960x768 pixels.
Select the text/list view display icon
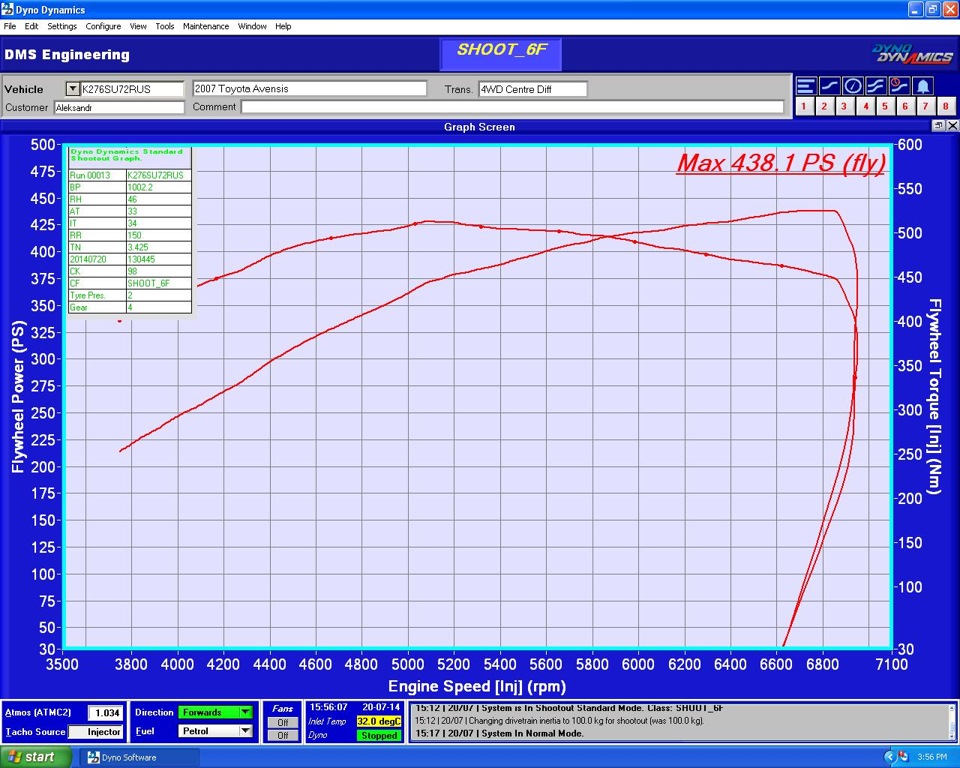[x=805, y=85]
